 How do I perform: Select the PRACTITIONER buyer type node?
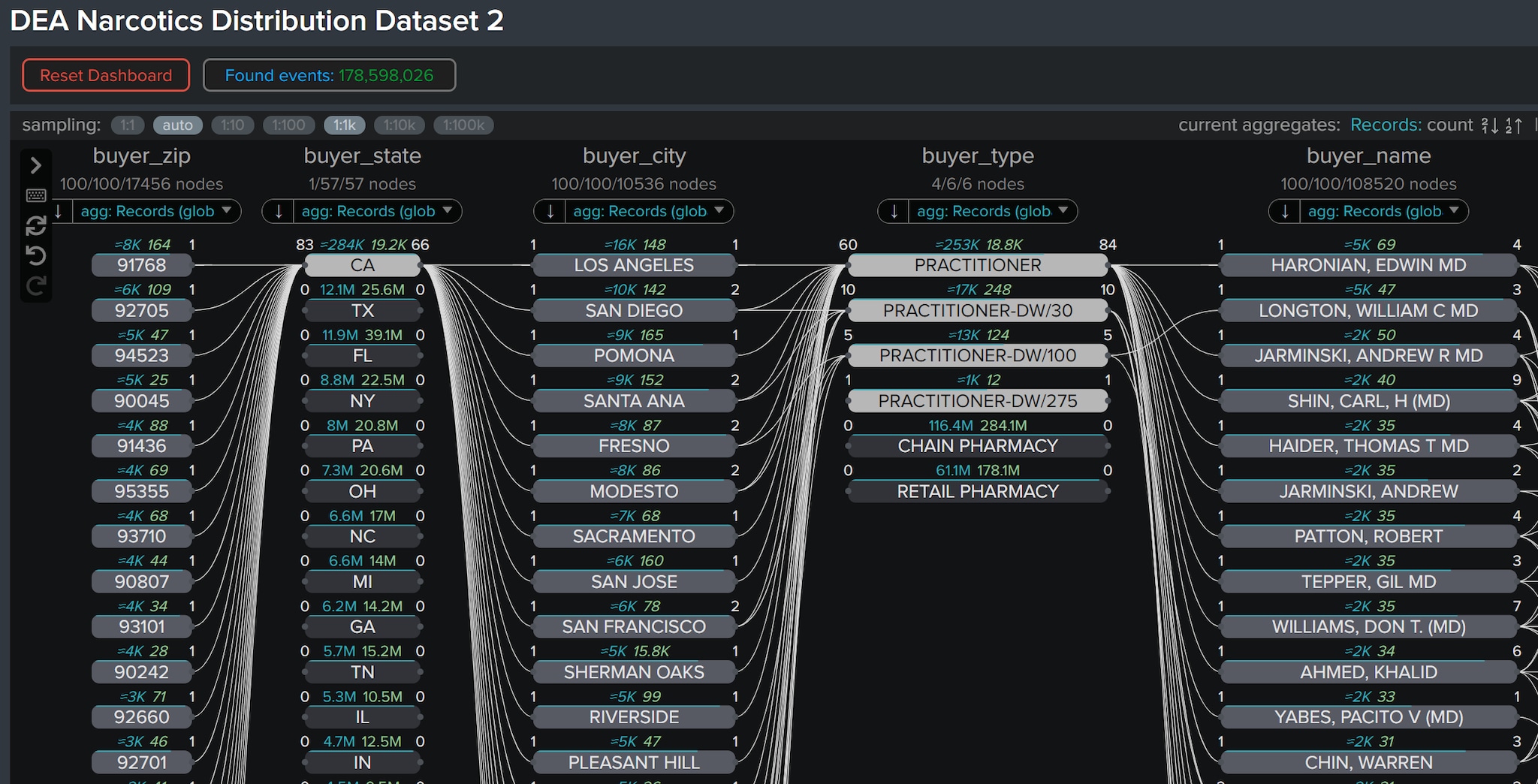978,265
